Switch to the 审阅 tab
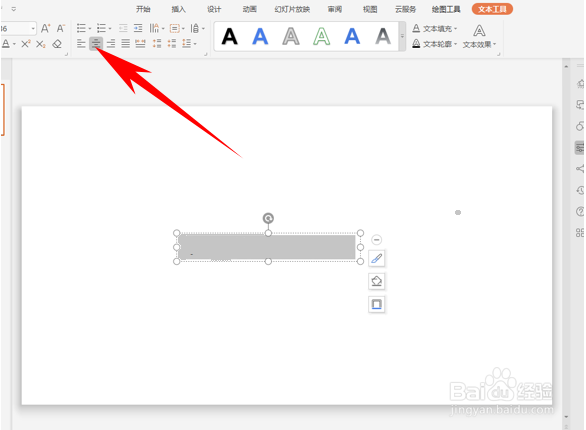 (x=334, y=9)
